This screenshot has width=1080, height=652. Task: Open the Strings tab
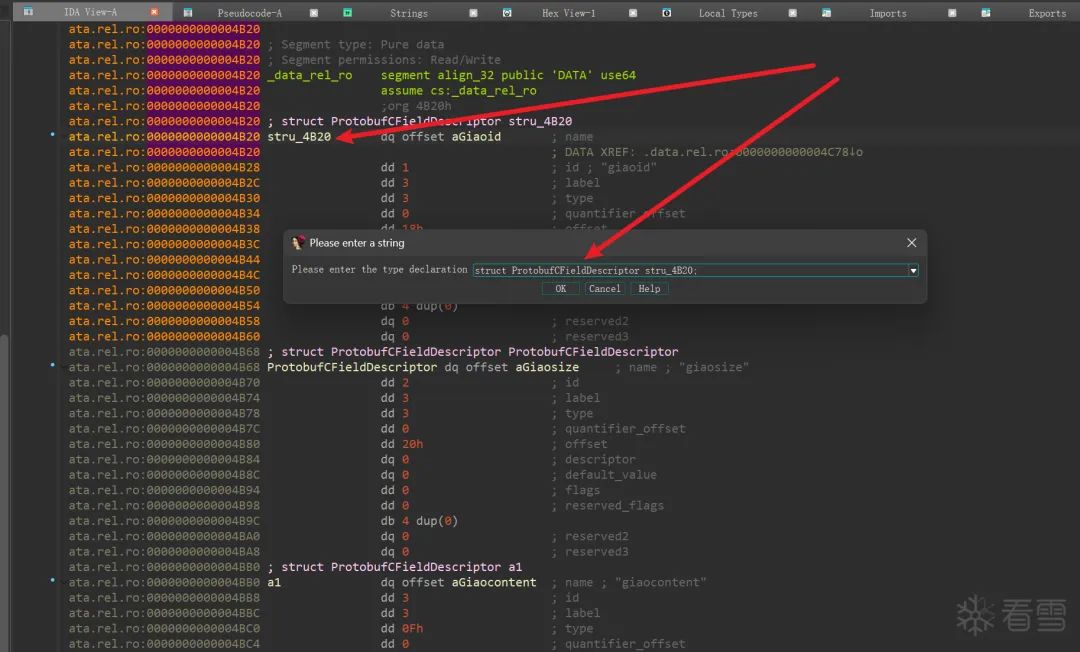pyautogui.click(x=408, y=12)
